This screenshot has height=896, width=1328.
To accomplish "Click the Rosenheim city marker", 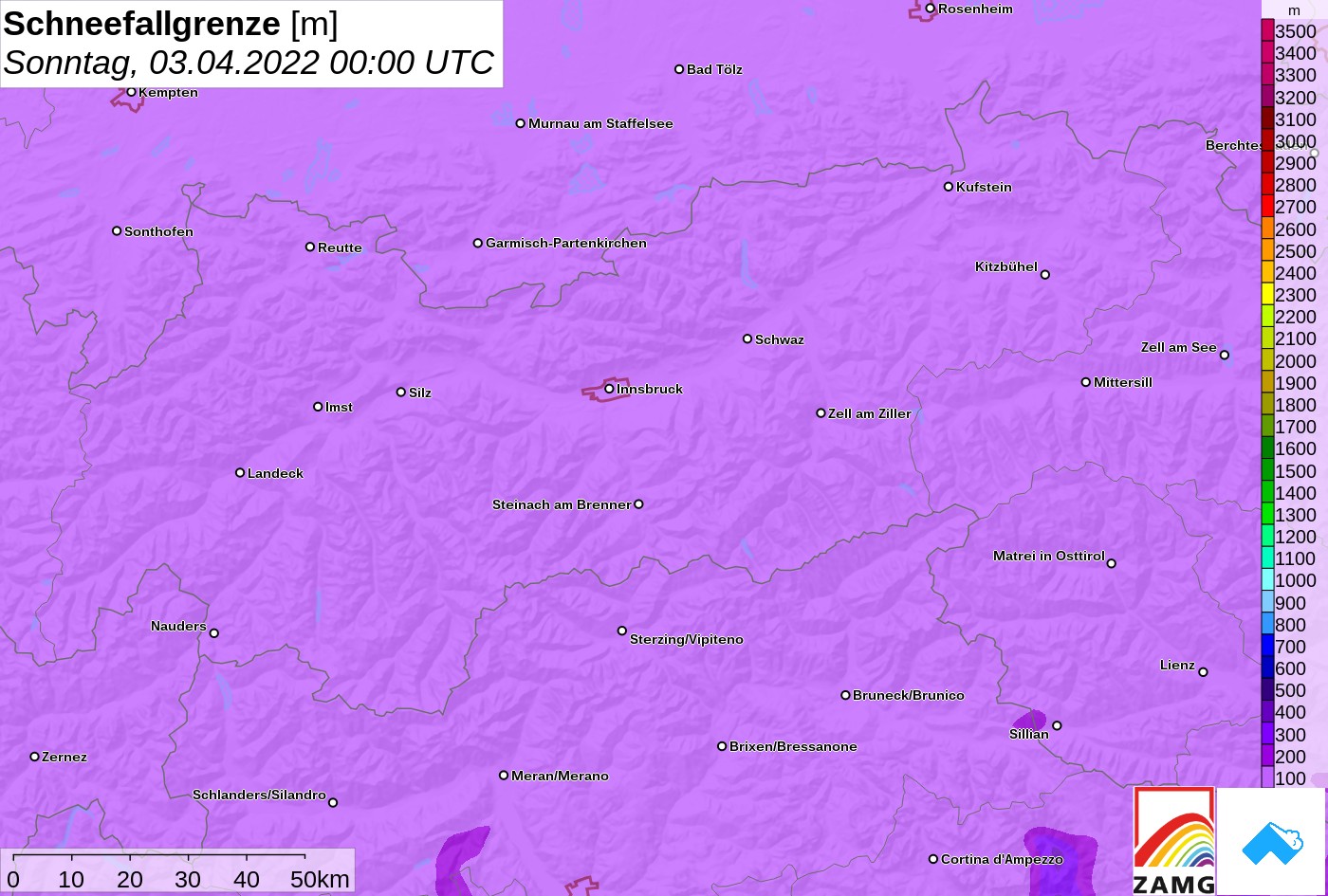I will (931, 9).
